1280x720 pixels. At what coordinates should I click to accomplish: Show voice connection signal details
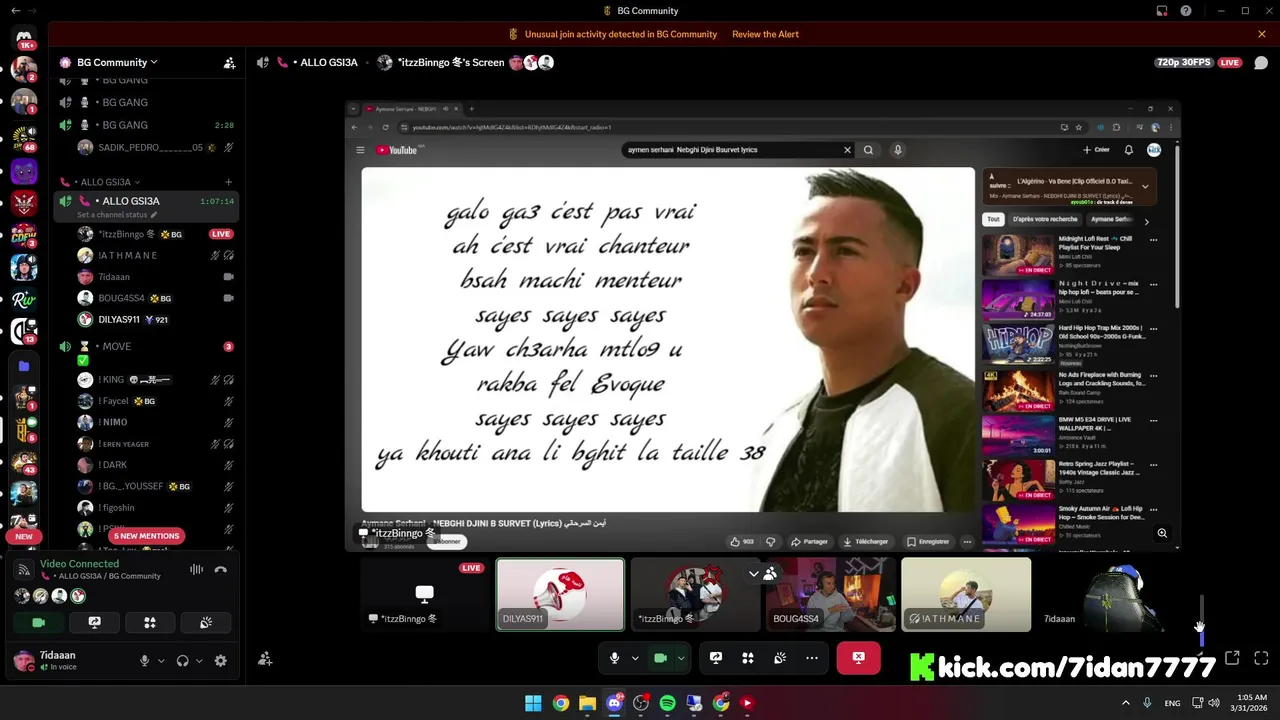24,569
